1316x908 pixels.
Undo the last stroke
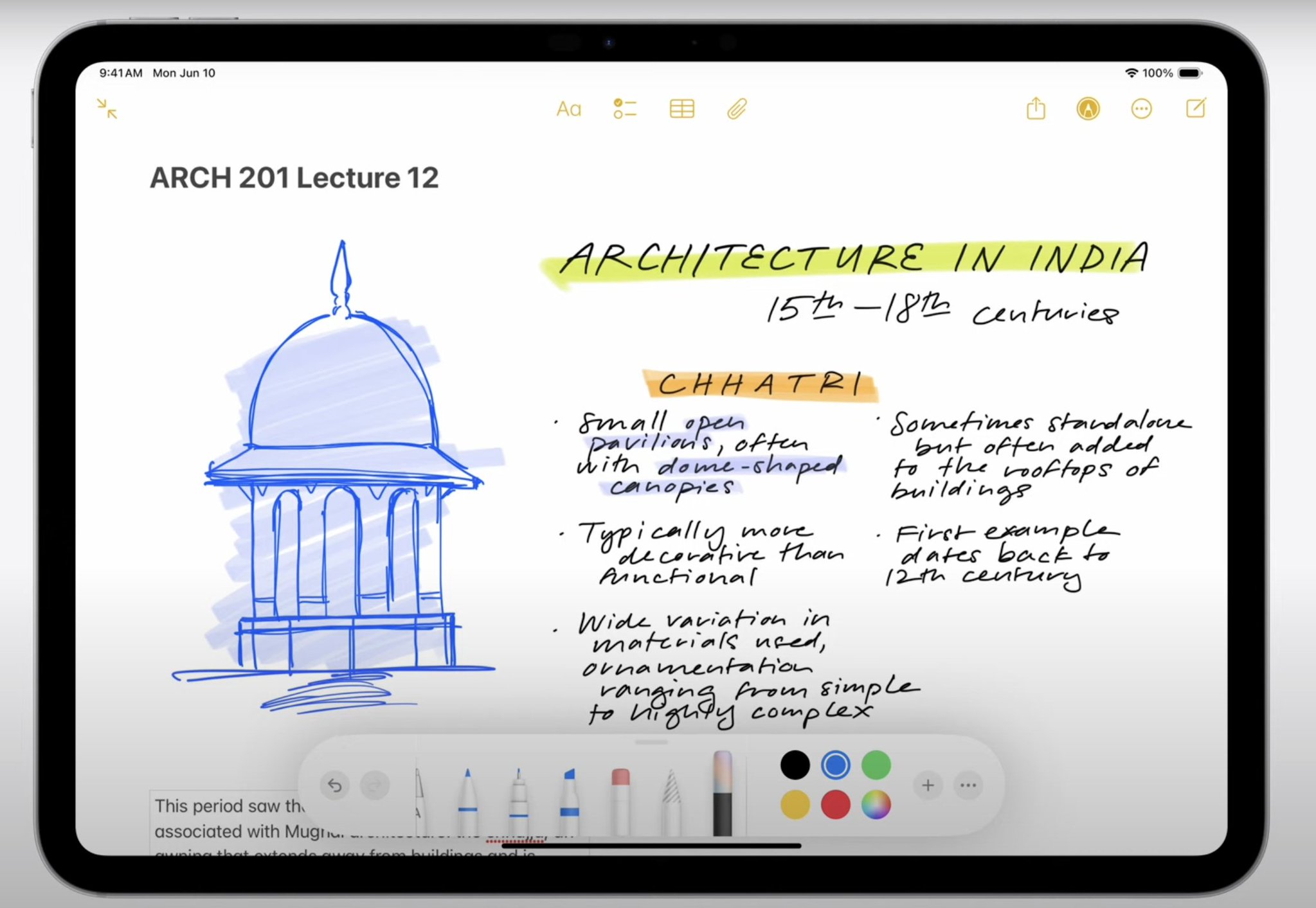click(x=334, y=785)
